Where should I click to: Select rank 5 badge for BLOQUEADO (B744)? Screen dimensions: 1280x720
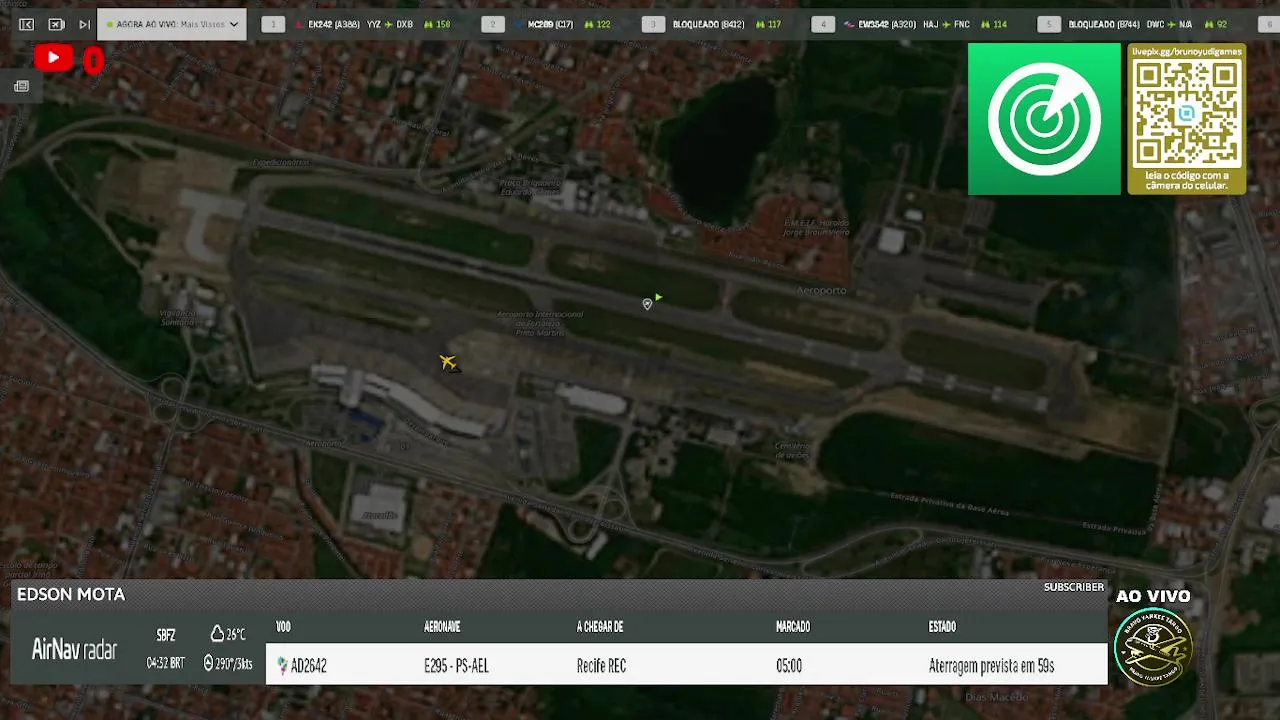1049,24
